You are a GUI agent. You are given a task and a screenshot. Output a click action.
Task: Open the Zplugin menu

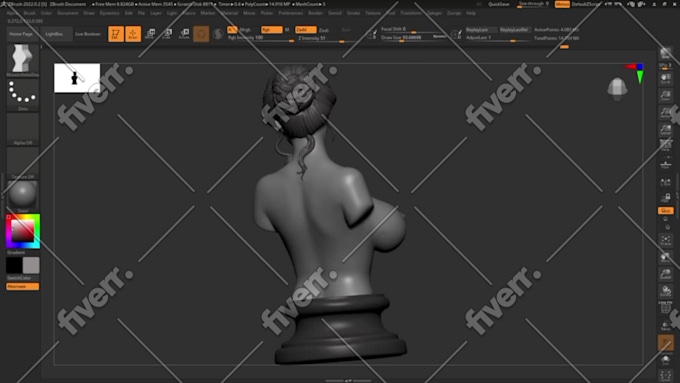434,13
